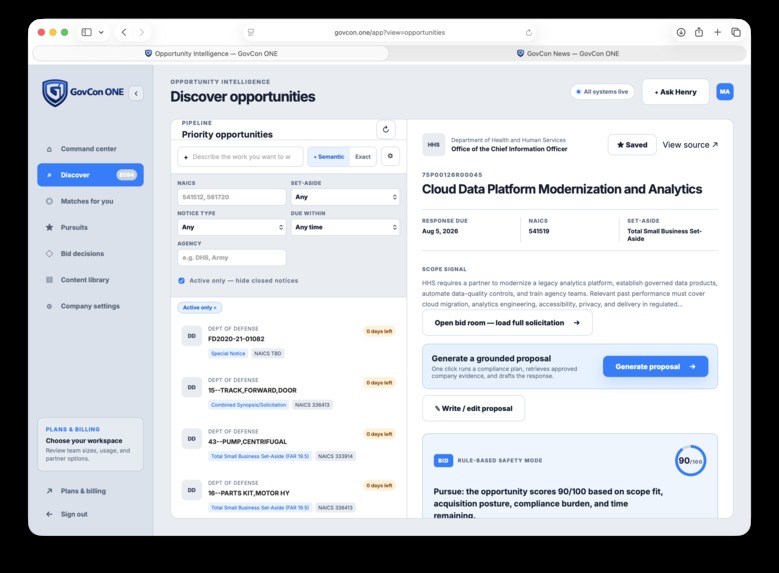The width and height of the screenshot is (779, 573).
Task: Click the HHS agency badge
Action: point(434,145)
